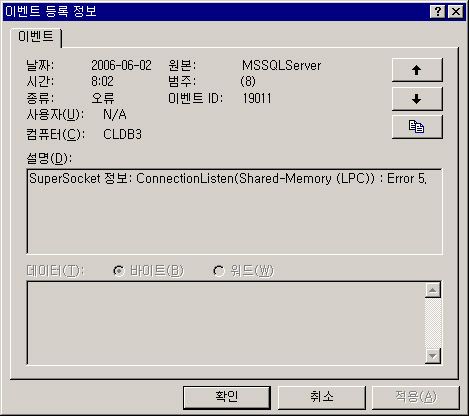469x416 pixels.
Task: Click the type value 오류
Action: pyautogui.click(x=103, y=98)
